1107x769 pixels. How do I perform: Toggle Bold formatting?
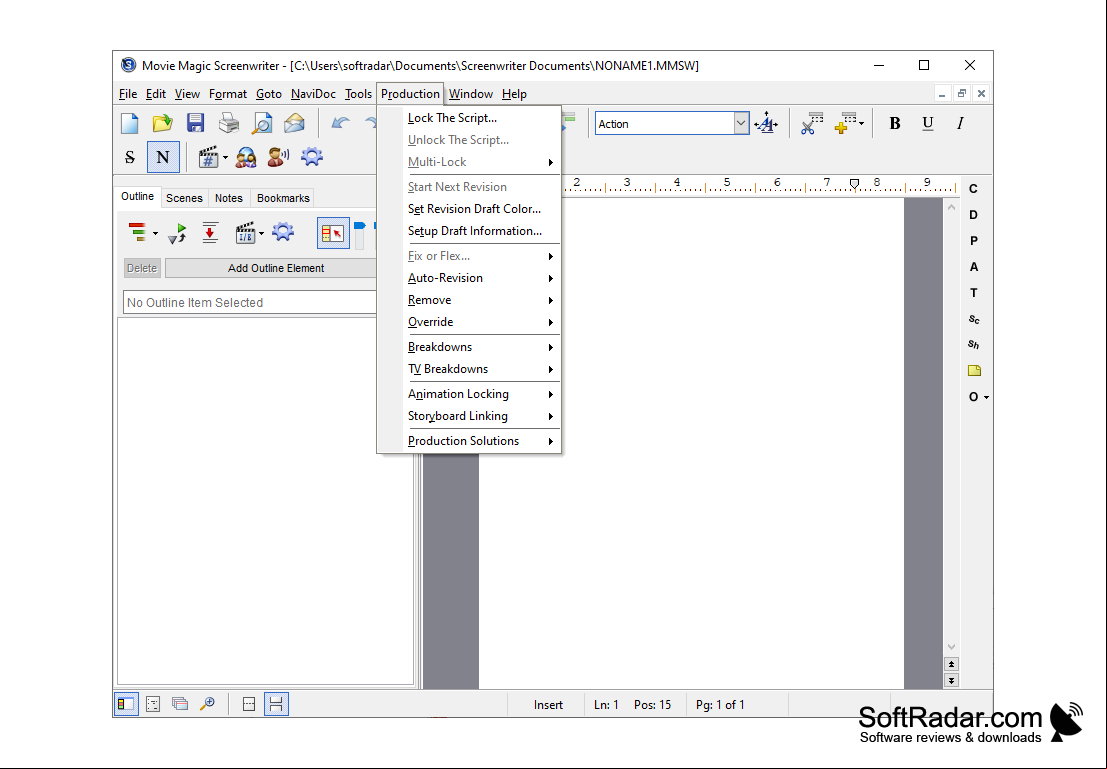click(894, 124)
